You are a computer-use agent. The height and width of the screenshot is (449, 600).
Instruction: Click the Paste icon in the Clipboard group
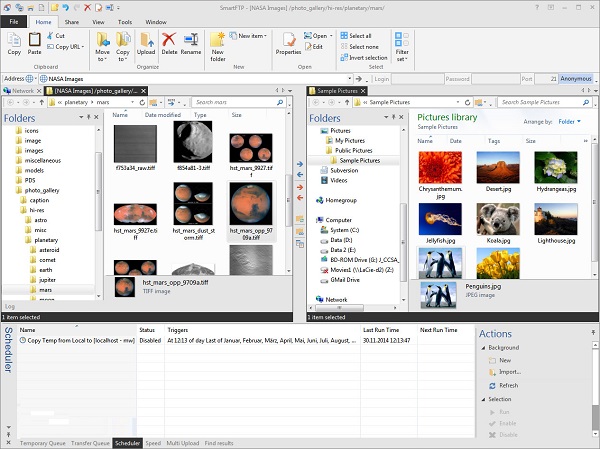point(35,41)
